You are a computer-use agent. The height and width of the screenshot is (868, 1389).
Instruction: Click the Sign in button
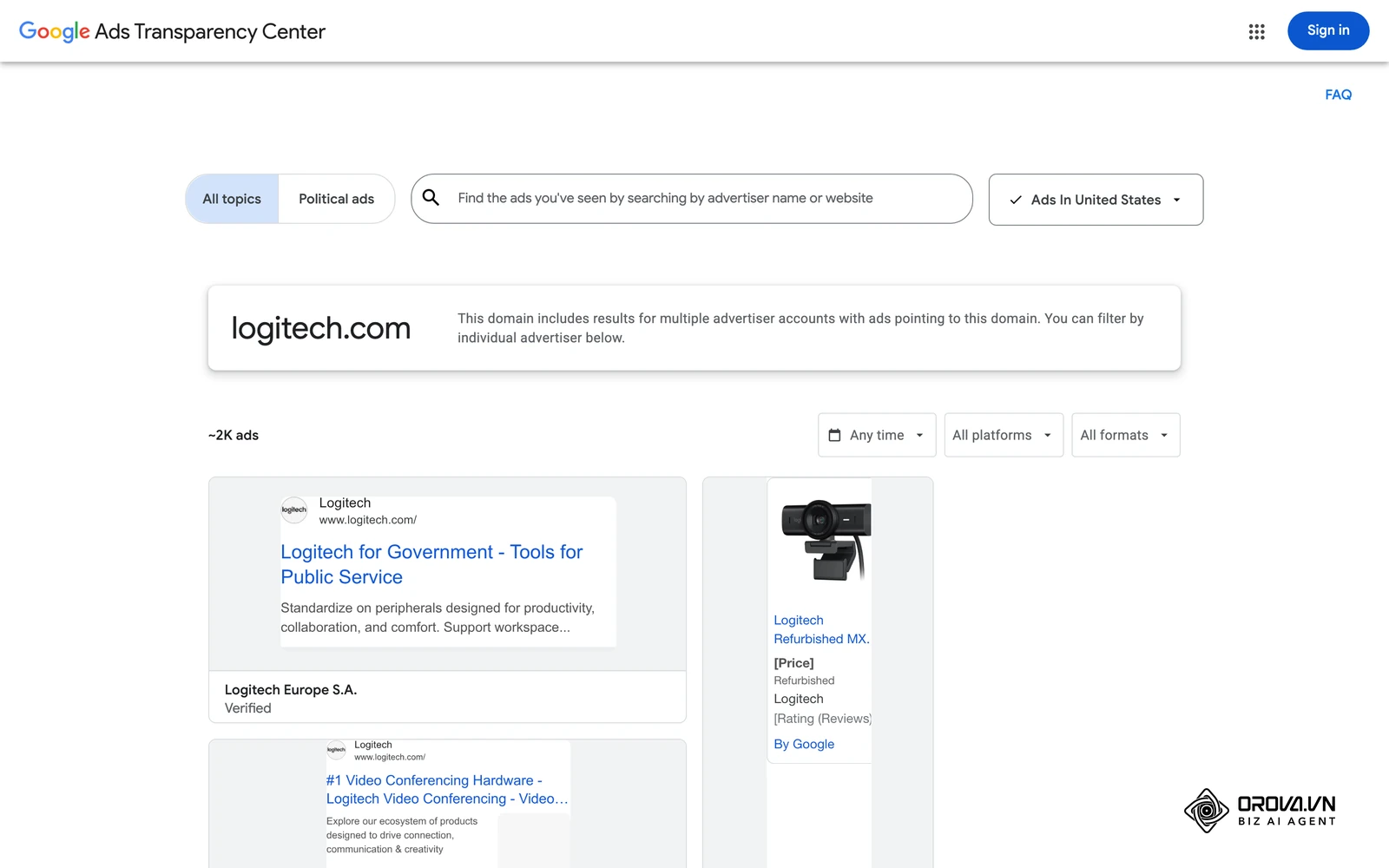(1328, 30)
